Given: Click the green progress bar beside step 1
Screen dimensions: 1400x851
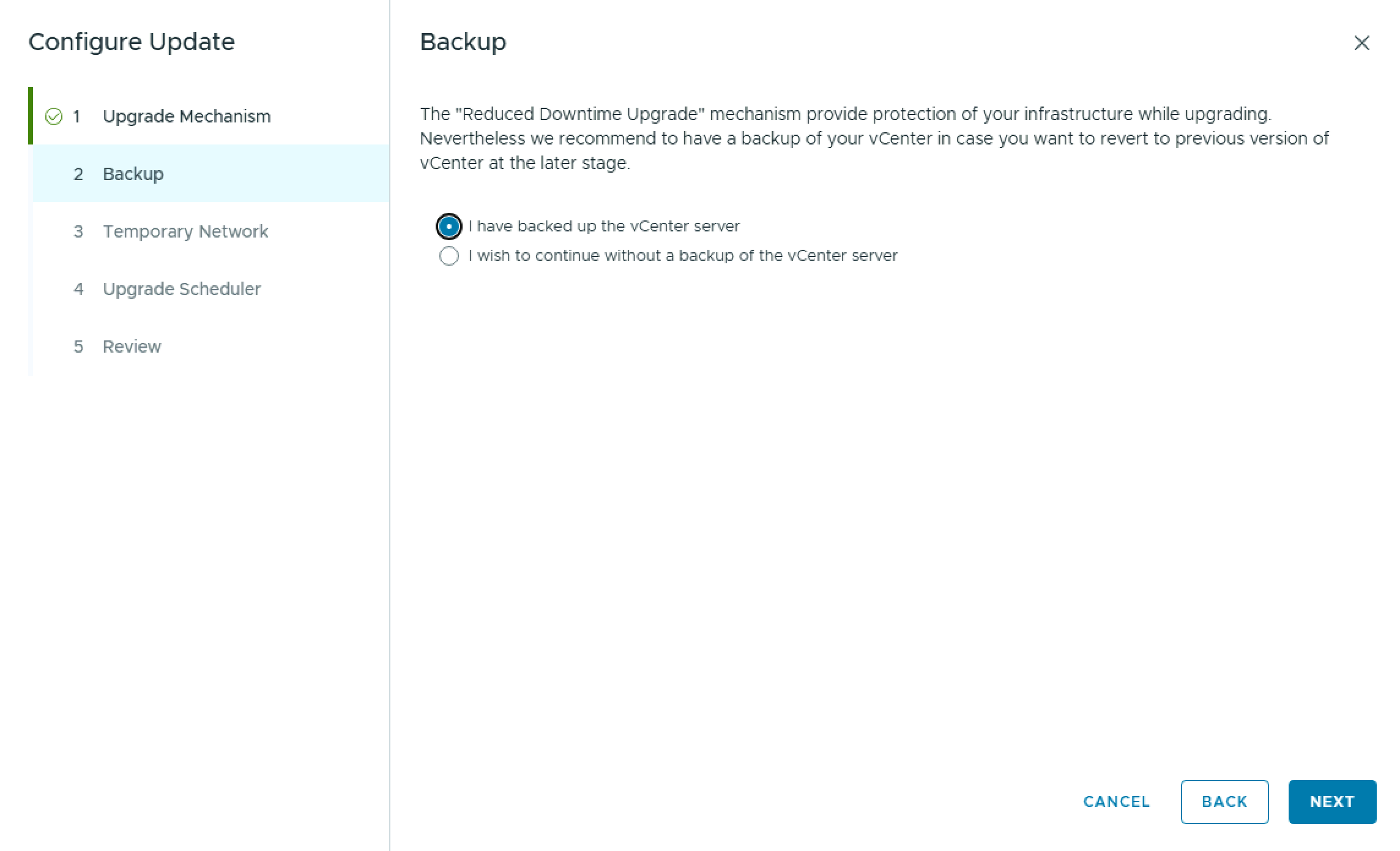Looking at the screenshot, I should 31,116.
